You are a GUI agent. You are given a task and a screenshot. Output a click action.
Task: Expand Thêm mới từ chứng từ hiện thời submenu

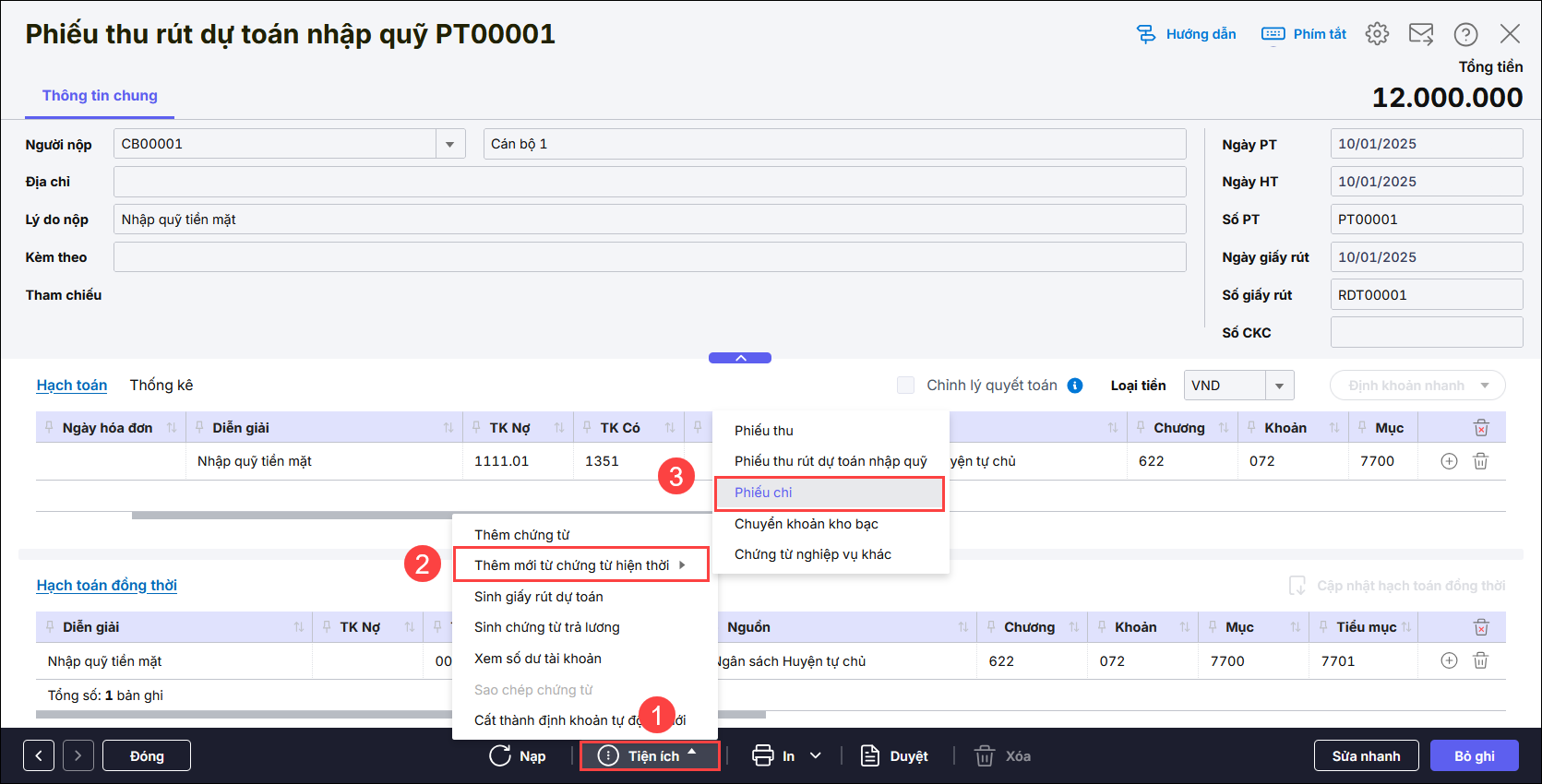581,565
